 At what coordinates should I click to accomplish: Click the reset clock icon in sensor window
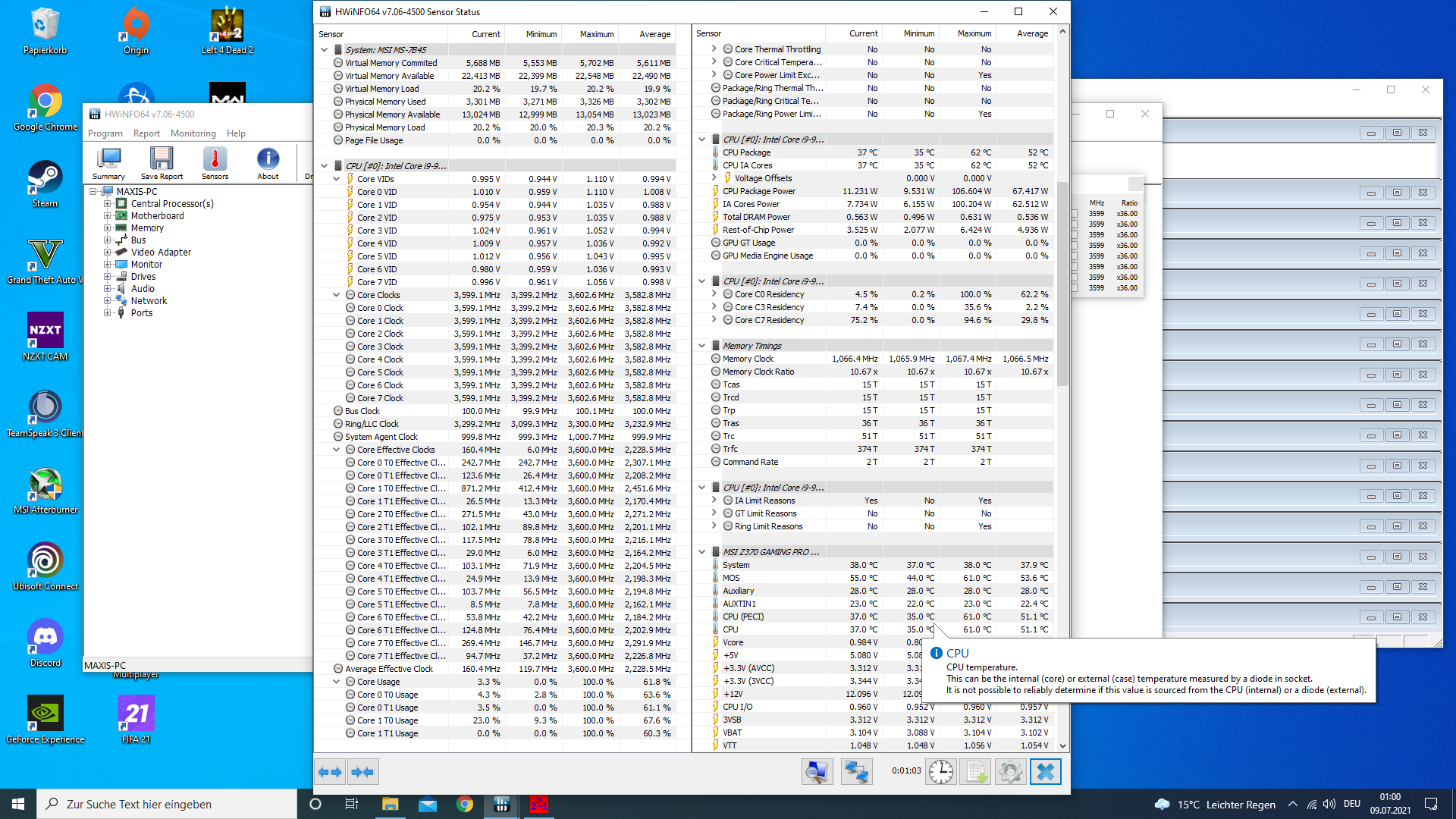click(940, 772)
